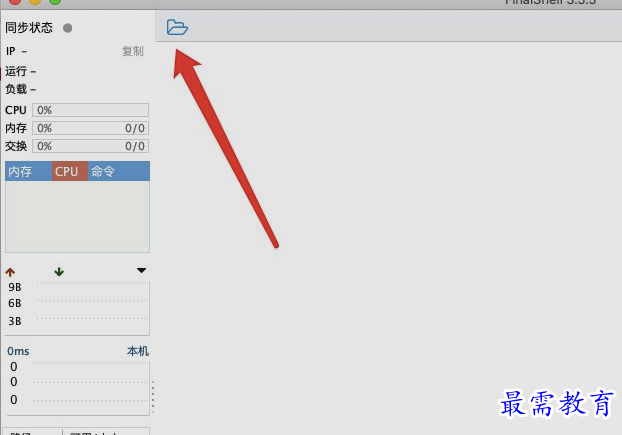Copy the IP address with 复制

click(133, 51)
